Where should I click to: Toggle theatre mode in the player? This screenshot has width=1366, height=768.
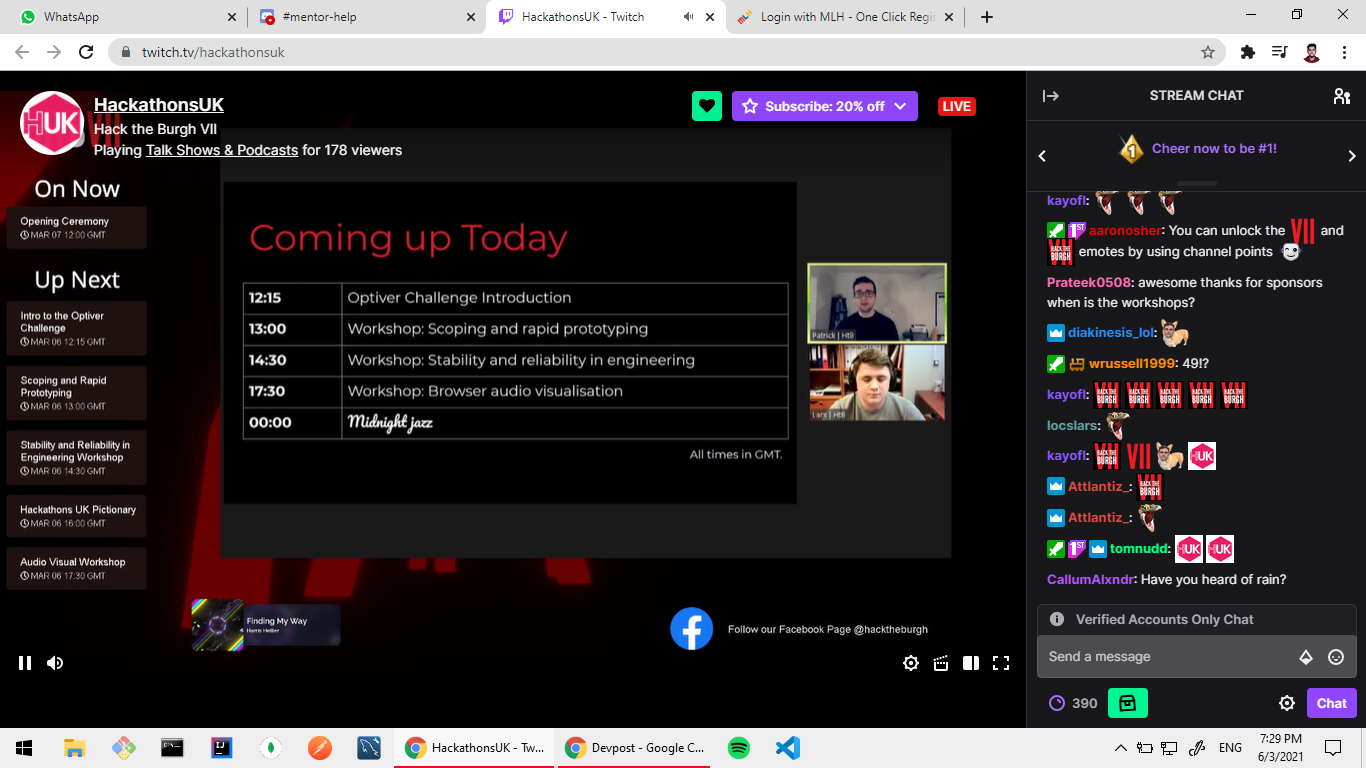click(970, 662)
